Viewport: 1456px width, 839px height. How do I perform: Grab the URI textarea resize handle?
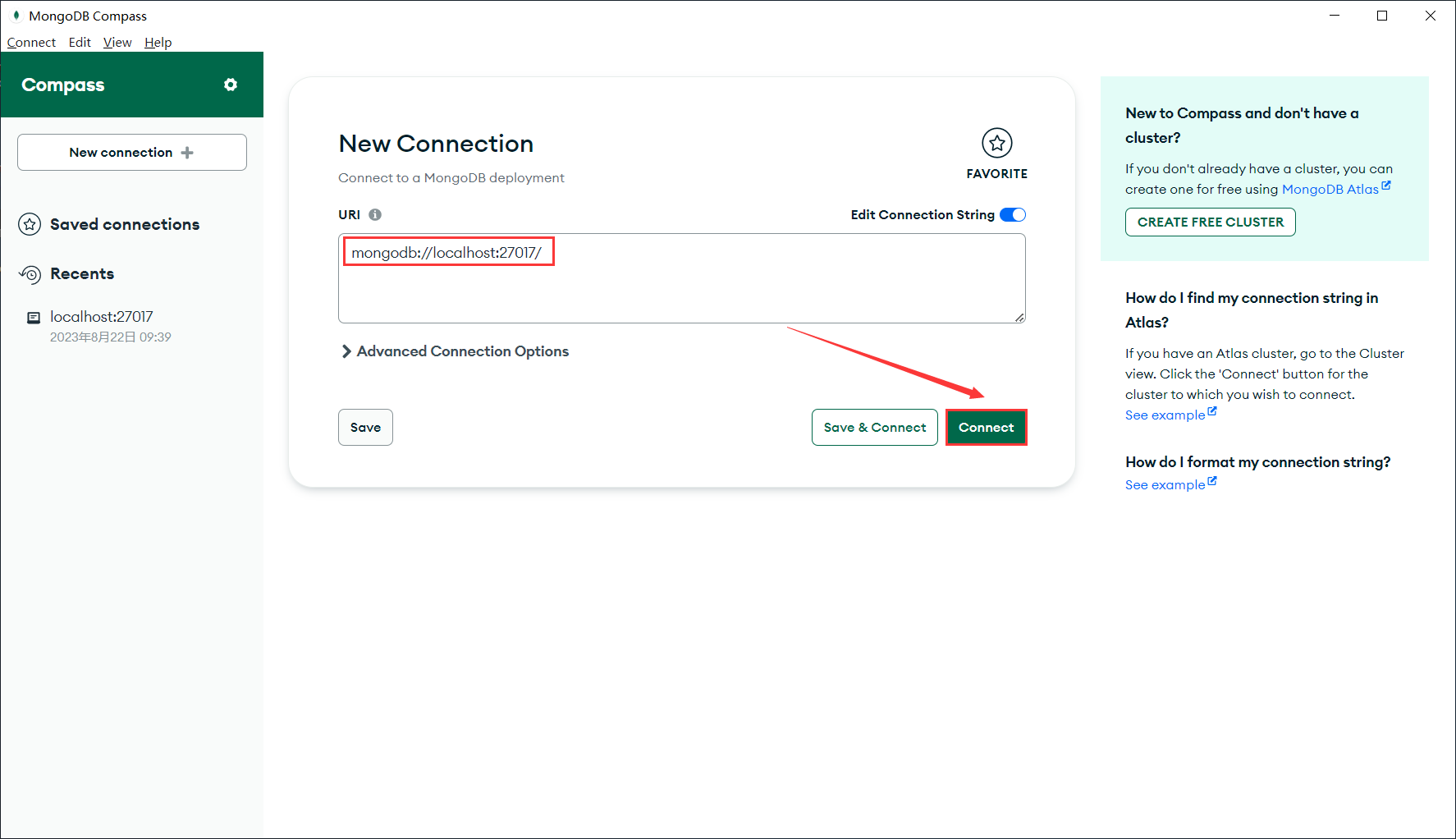point(1019,317)
